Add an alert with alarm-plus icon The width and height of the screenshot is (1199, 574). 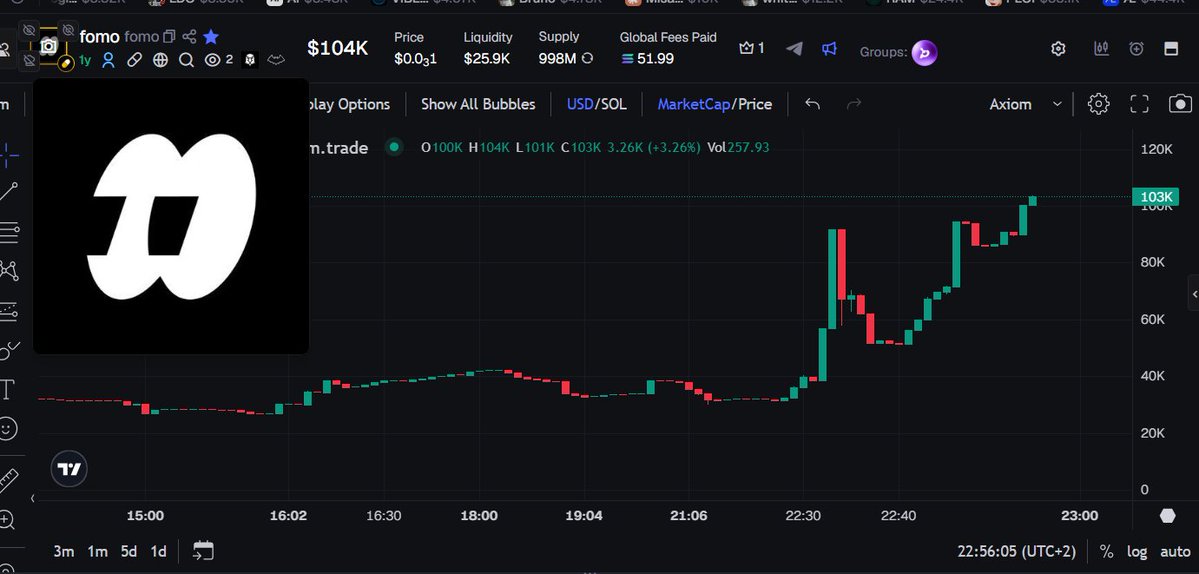point(1136,49)
